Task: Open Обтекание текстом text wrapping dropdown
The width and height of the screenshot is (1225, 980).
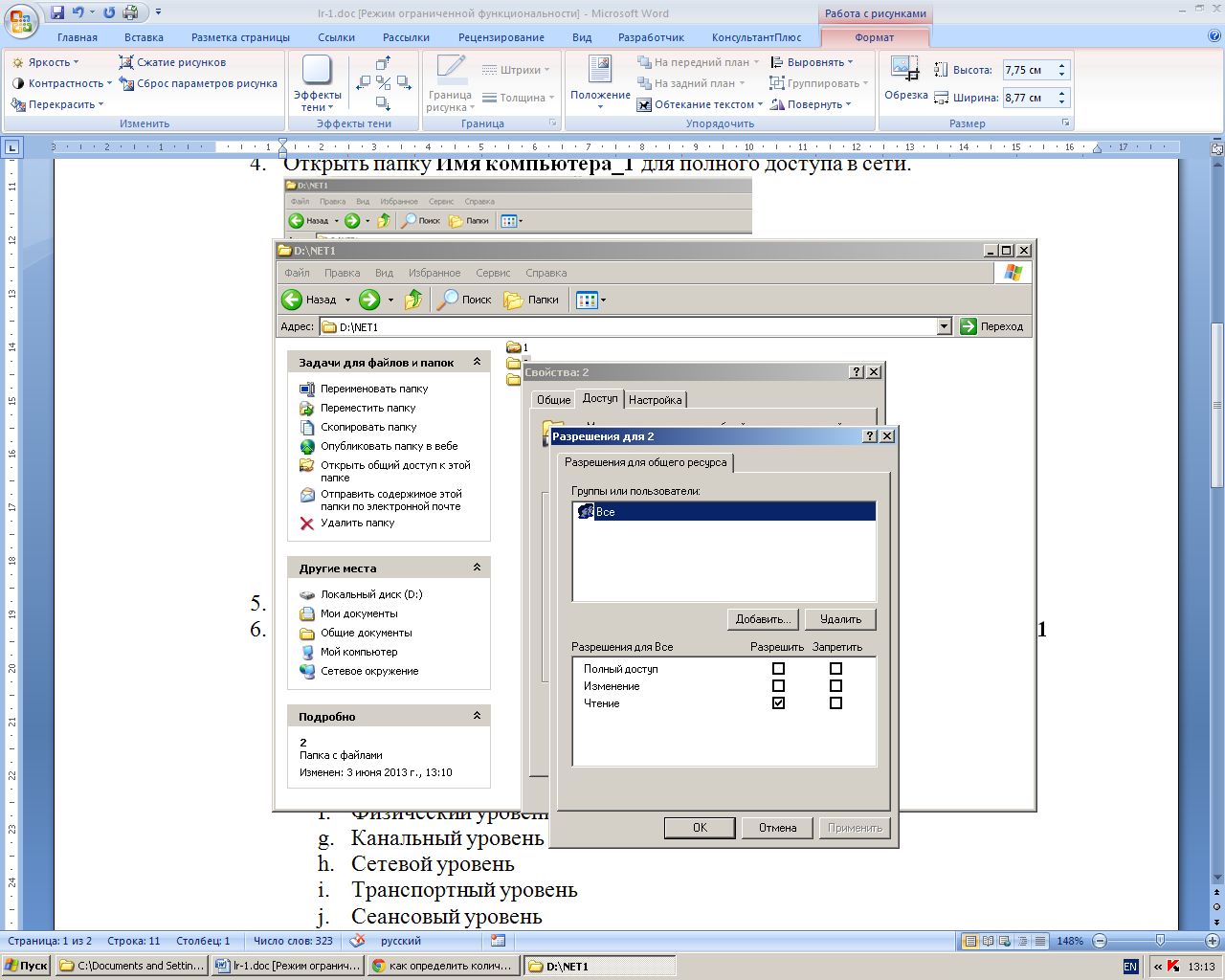Action: click(x=700, y=104)
